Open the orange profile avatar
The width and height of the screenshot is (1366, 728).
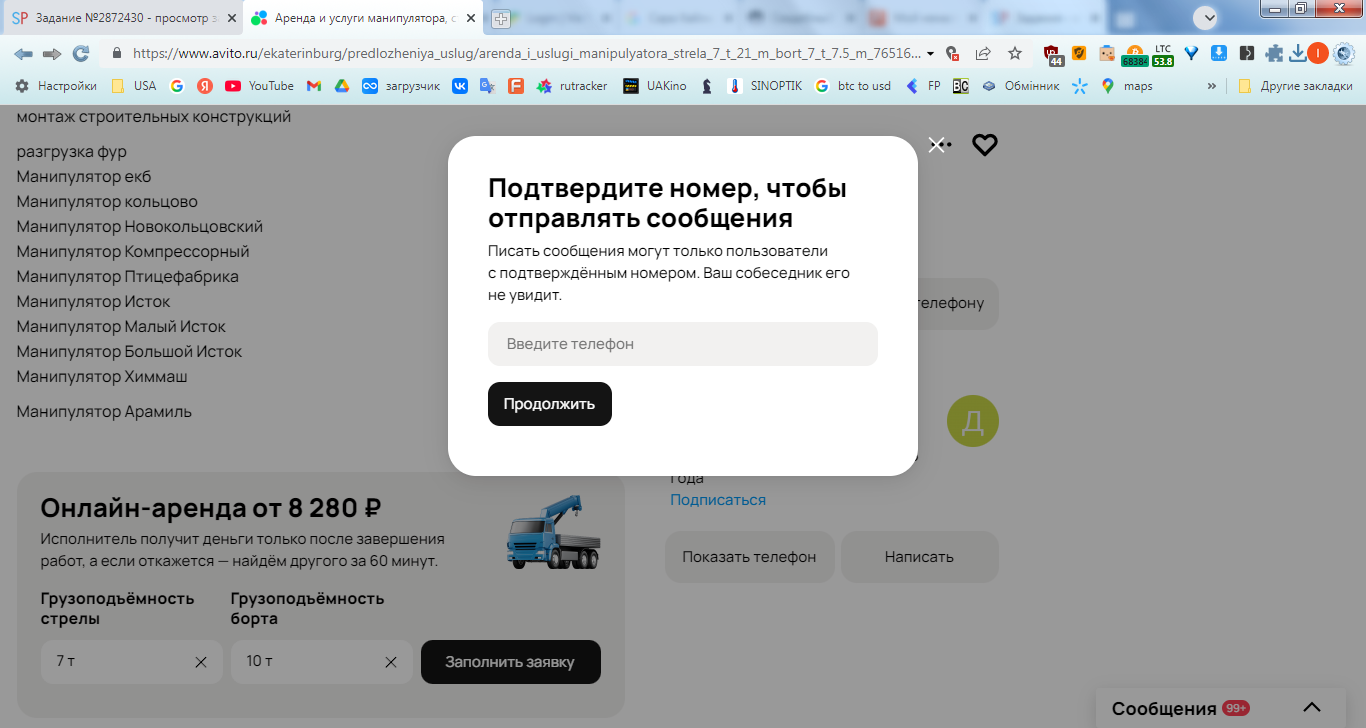click(1318, 53)
